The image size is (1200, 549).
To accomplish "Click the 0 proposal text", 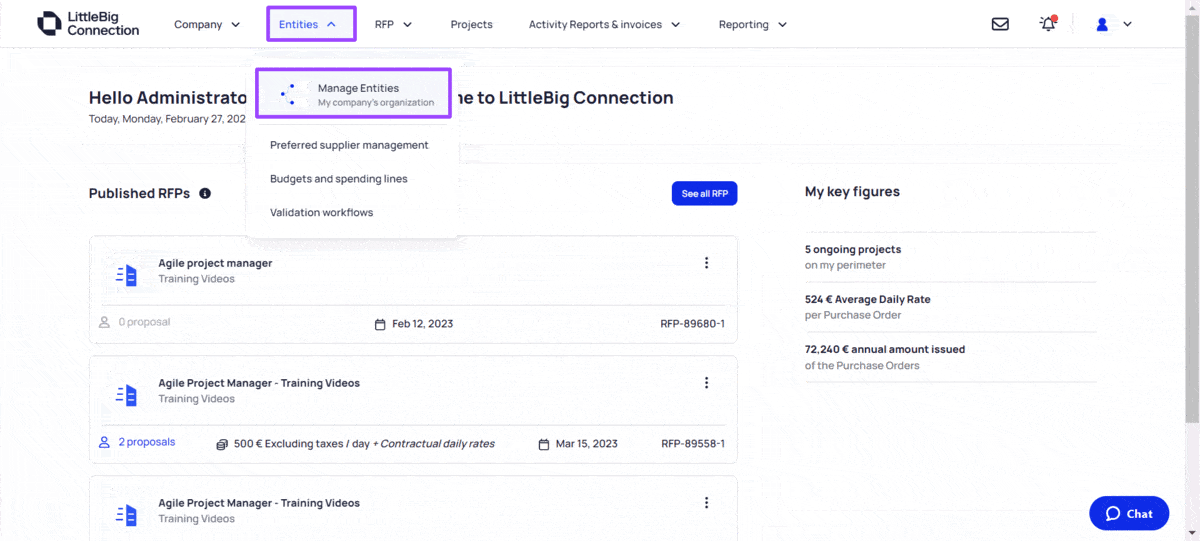I will coord(144,322).
